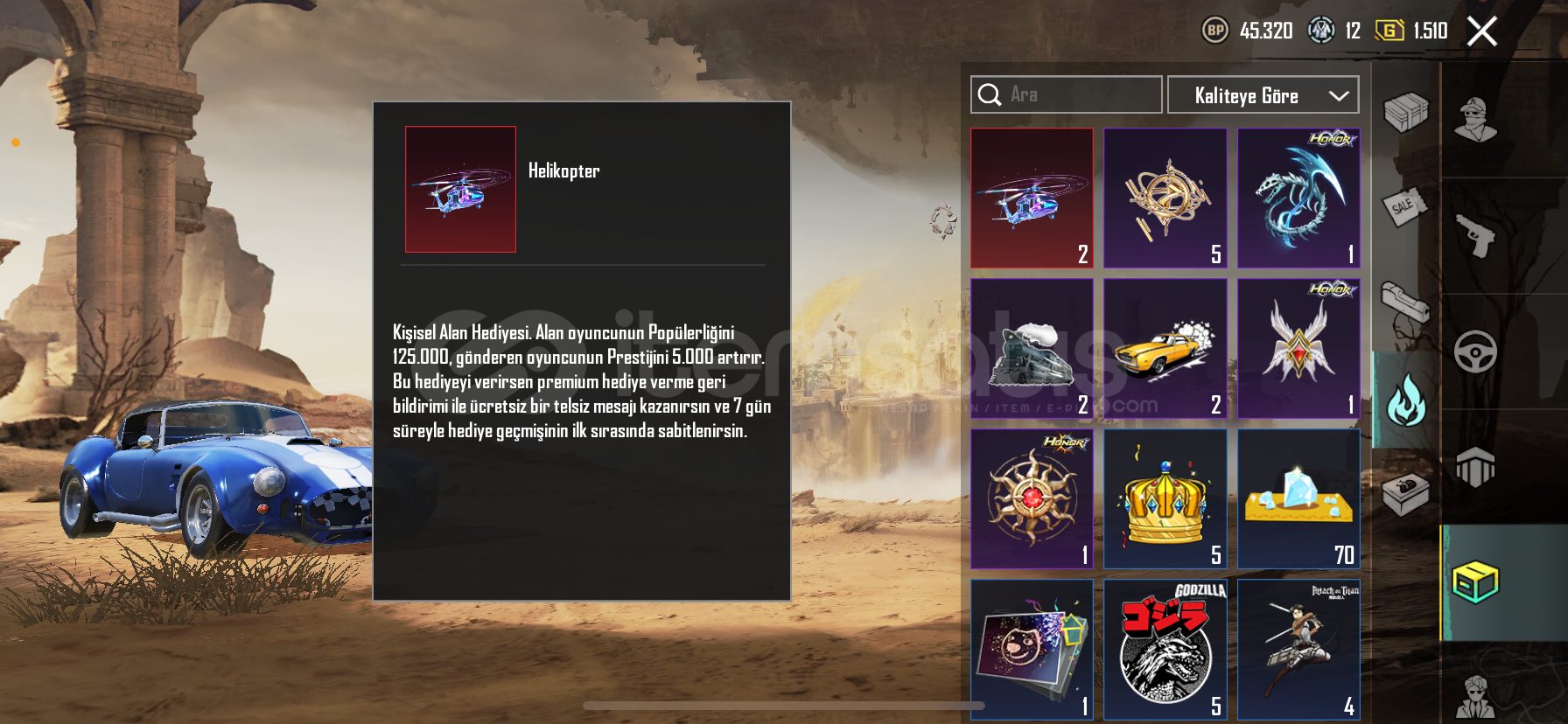Open the Godzilla item tile

(1165, 650)
